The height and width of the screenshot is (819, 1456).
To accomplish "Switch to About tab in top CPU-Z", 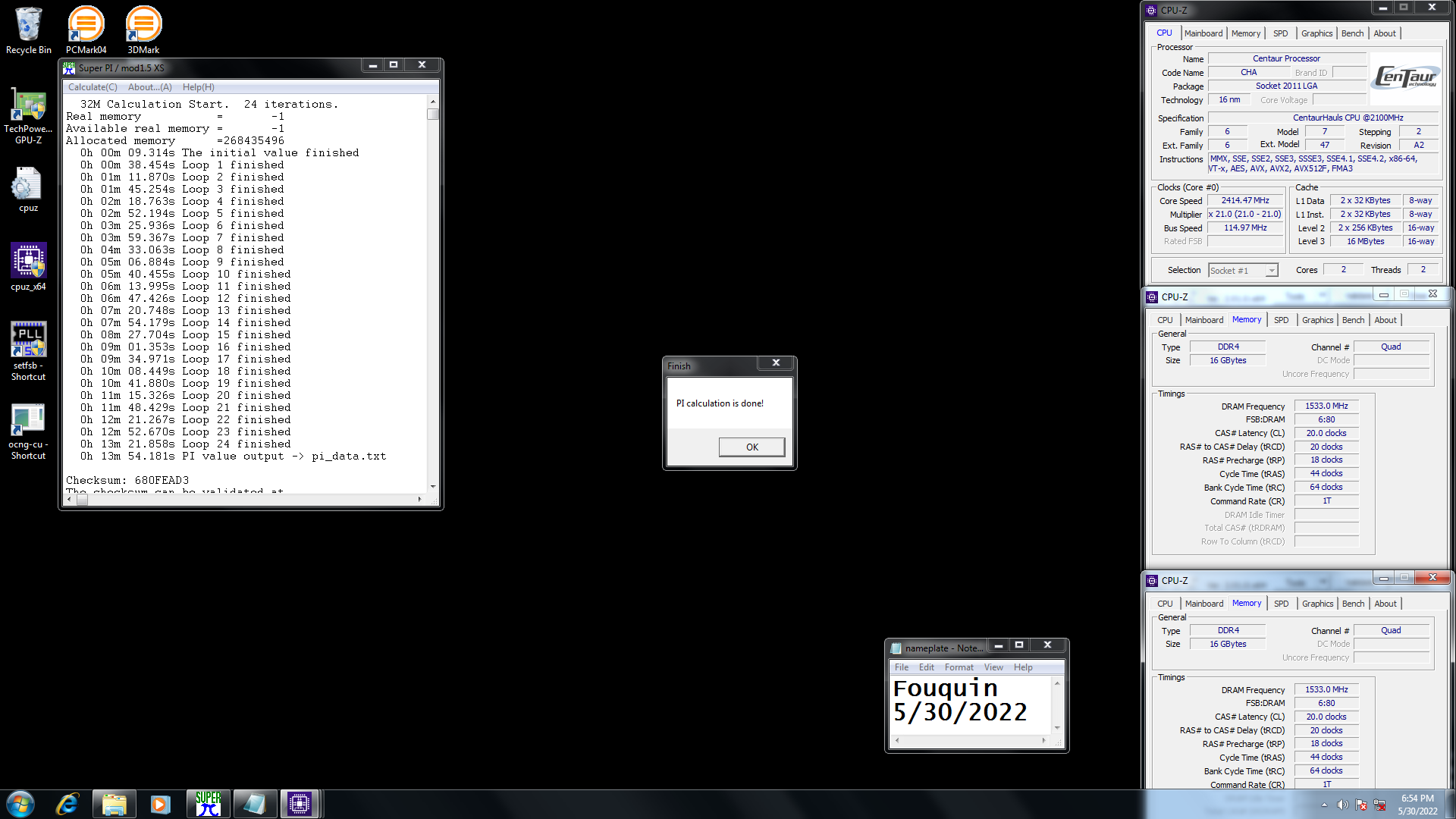I will click(x=1385, y=33).
